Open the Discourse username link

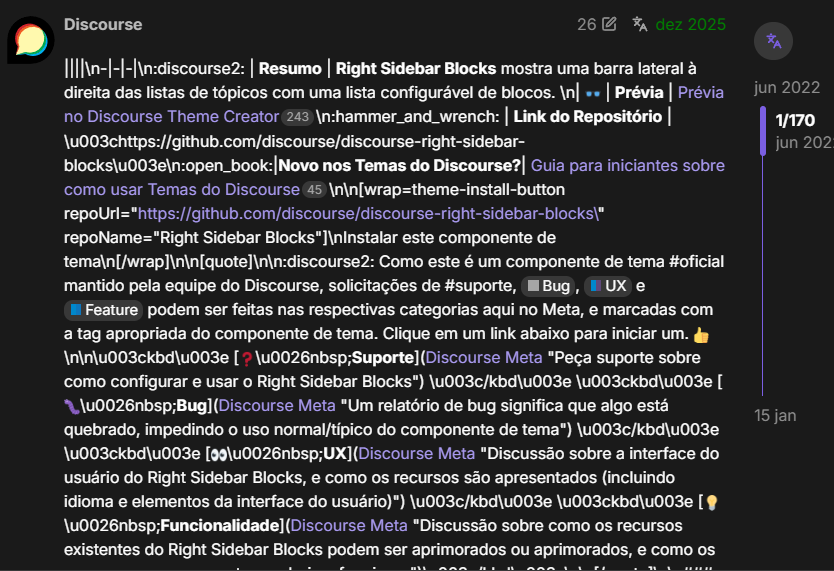click(x=103, y=24)
